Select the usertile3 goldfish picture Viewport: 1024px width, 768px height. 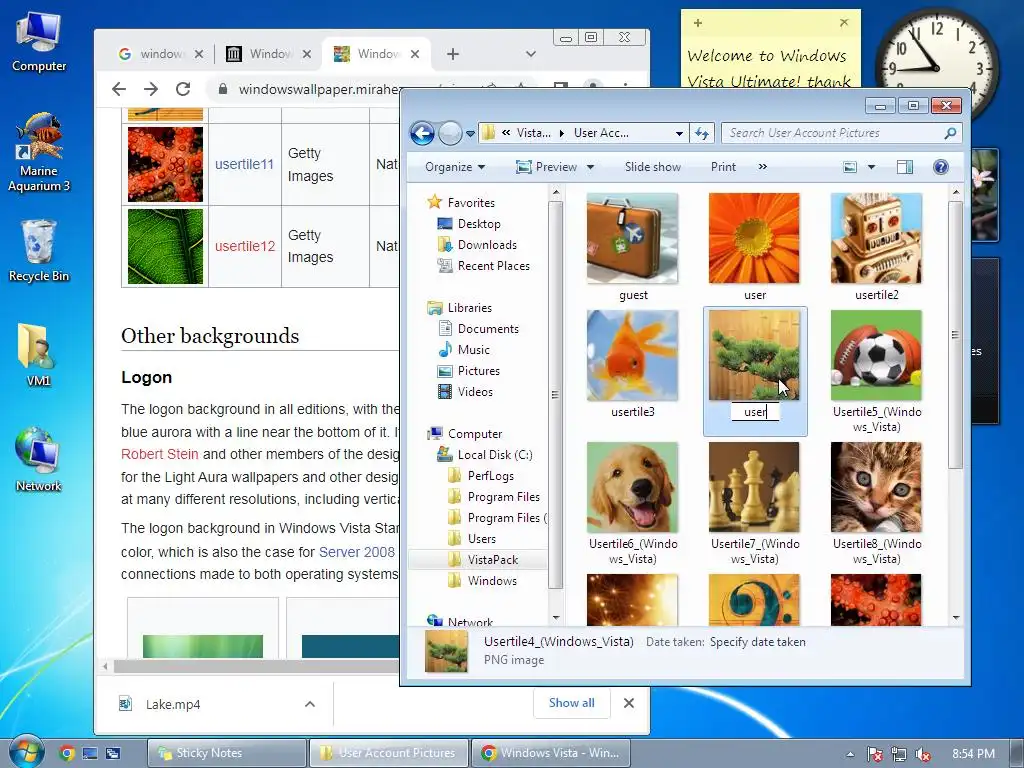632,355
